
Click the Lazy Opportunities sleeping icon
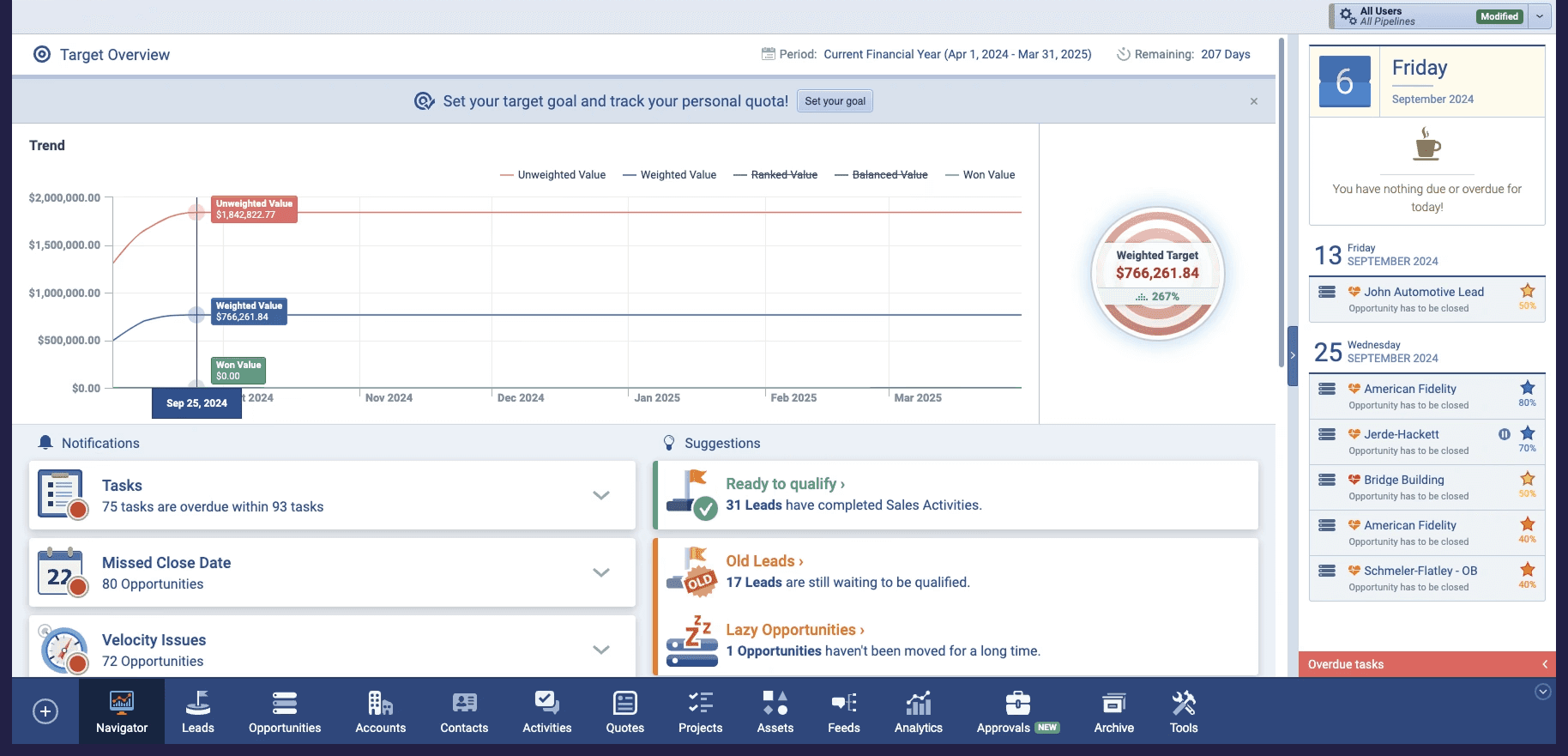pos(692,641)
